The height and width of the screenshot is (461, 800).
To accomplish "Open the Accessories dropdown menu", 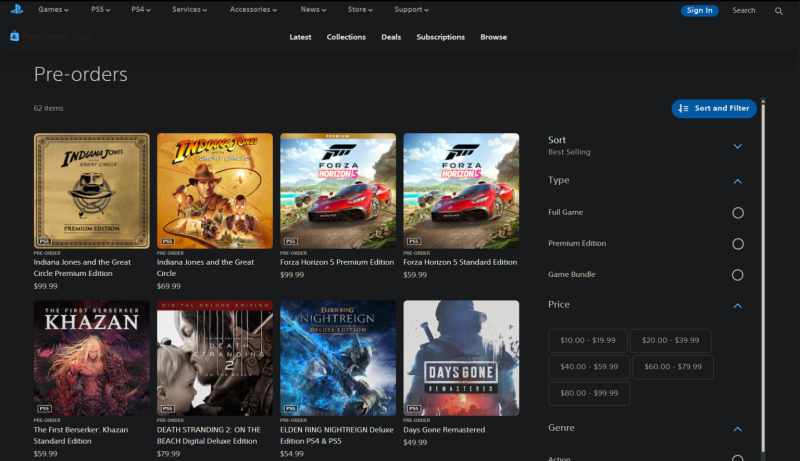I will pos(253,10).
